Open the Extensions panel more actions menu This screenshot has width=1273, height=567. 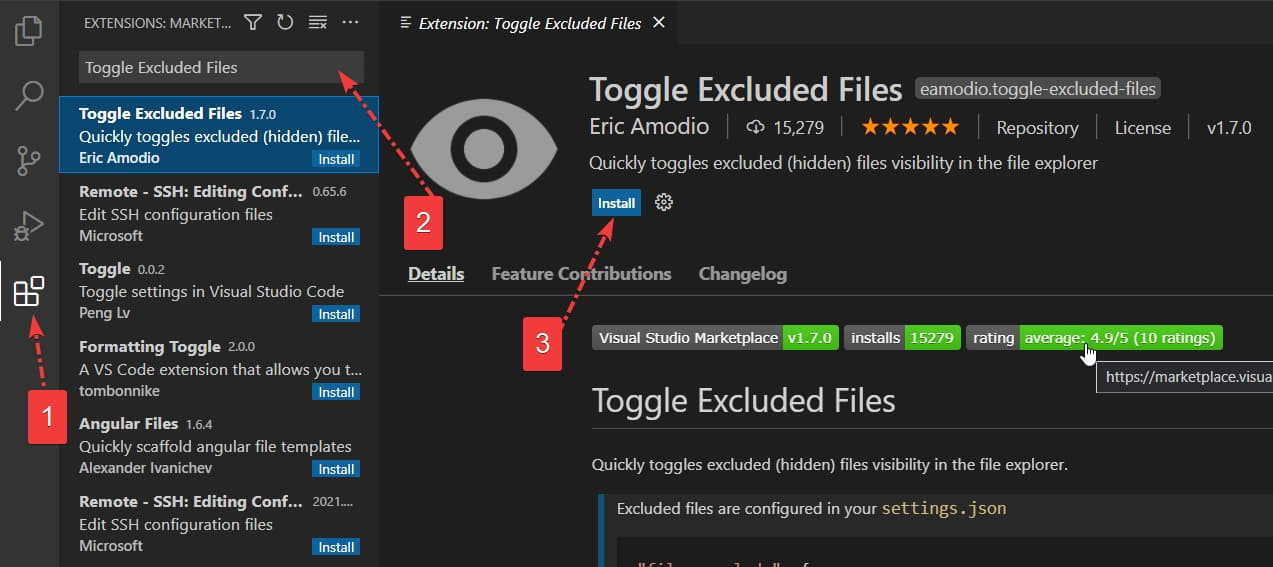point(349,21)
